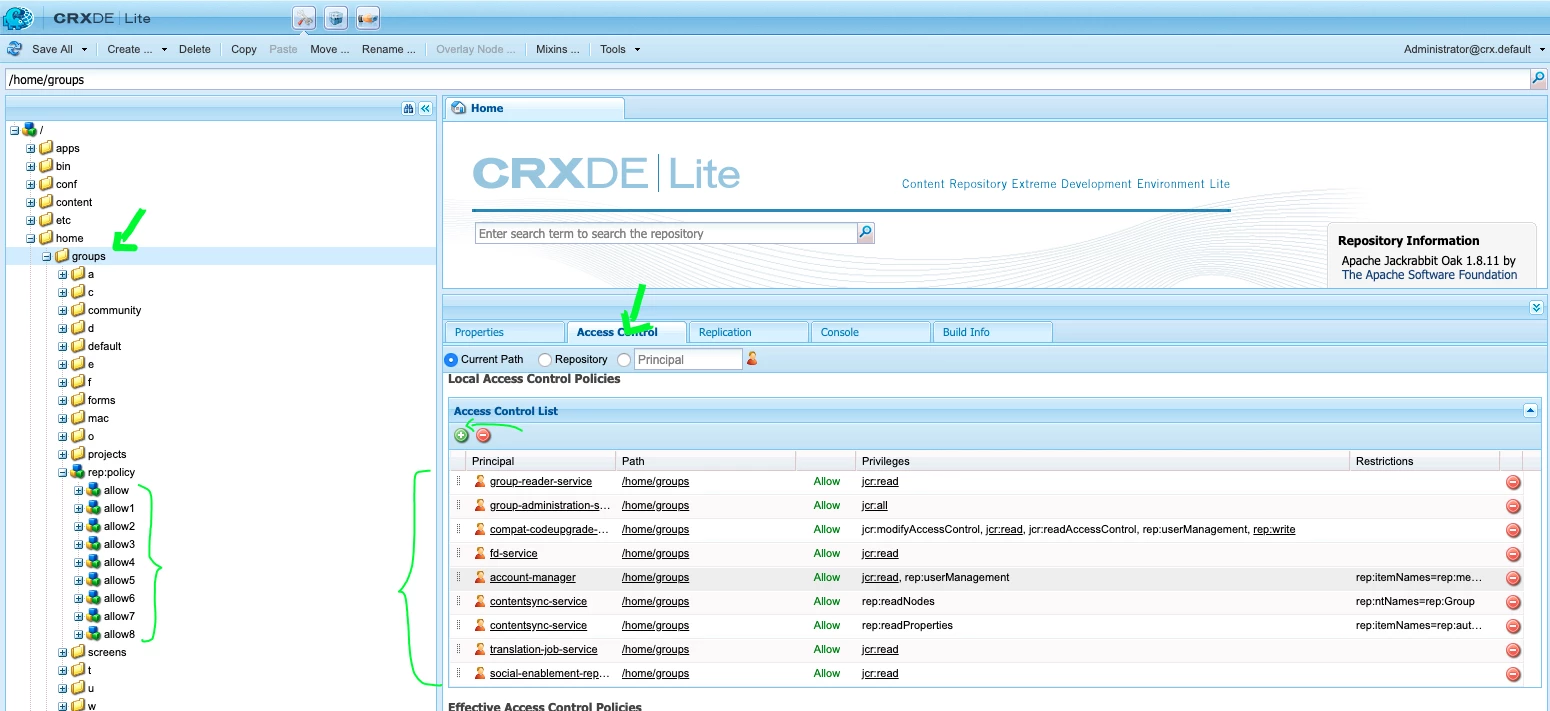
Task: Click the tree panel binoculars icon
Action: [x=408, y=108]
